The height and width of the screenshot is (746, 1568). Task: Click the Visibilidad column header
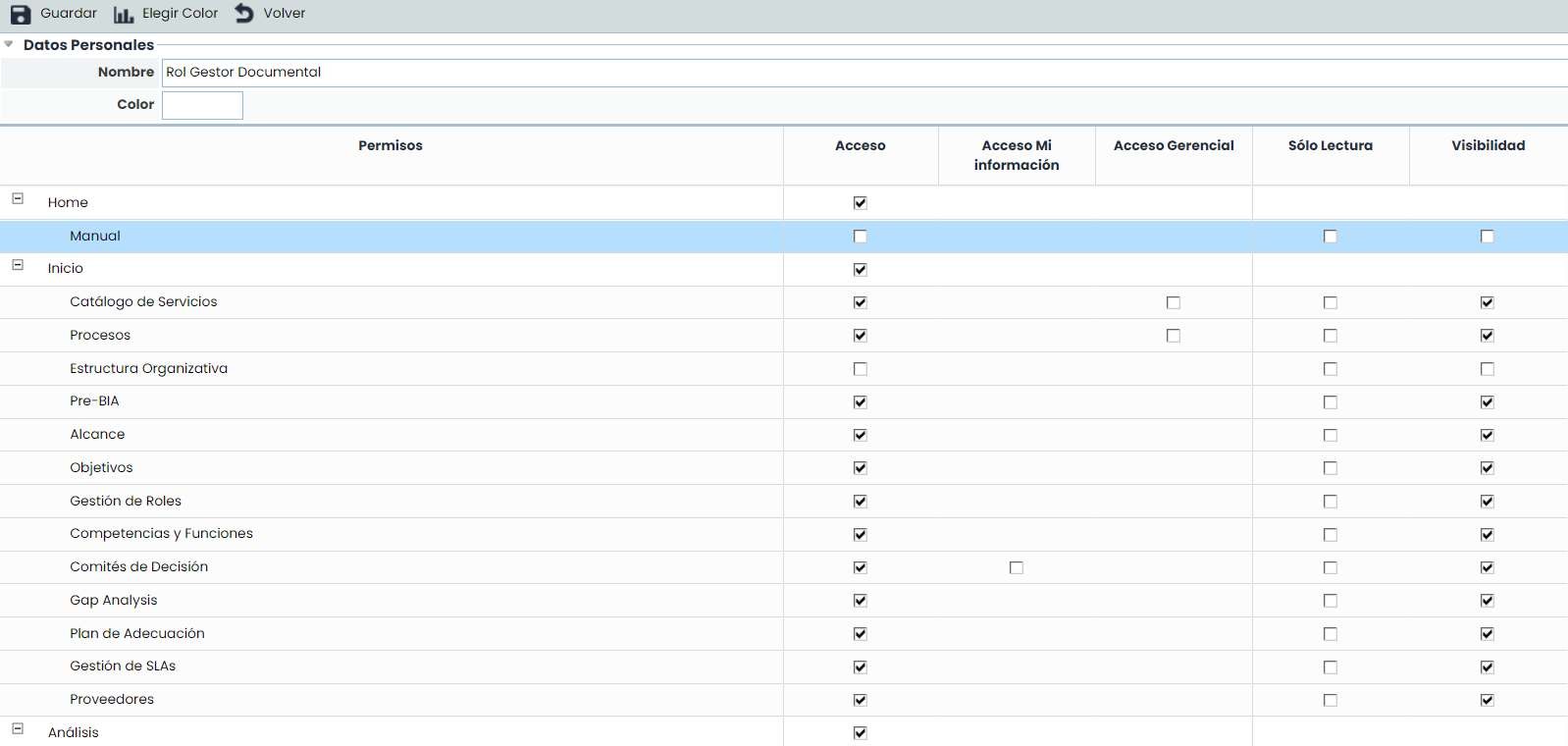pos(1488,145)
